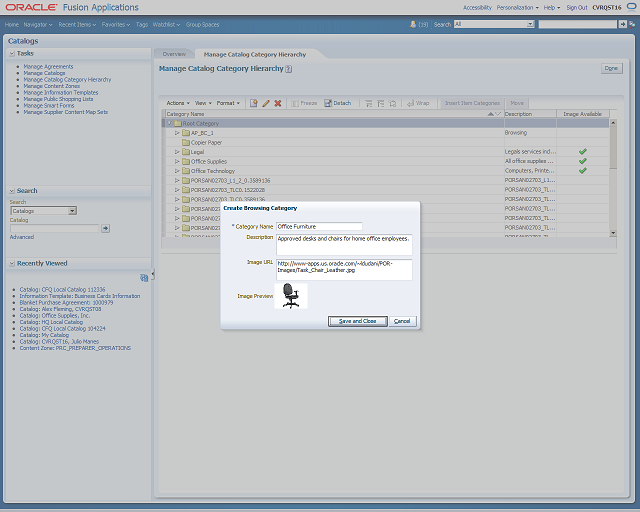
Task: Expand the Office Technology category
Action: [177, 171]
